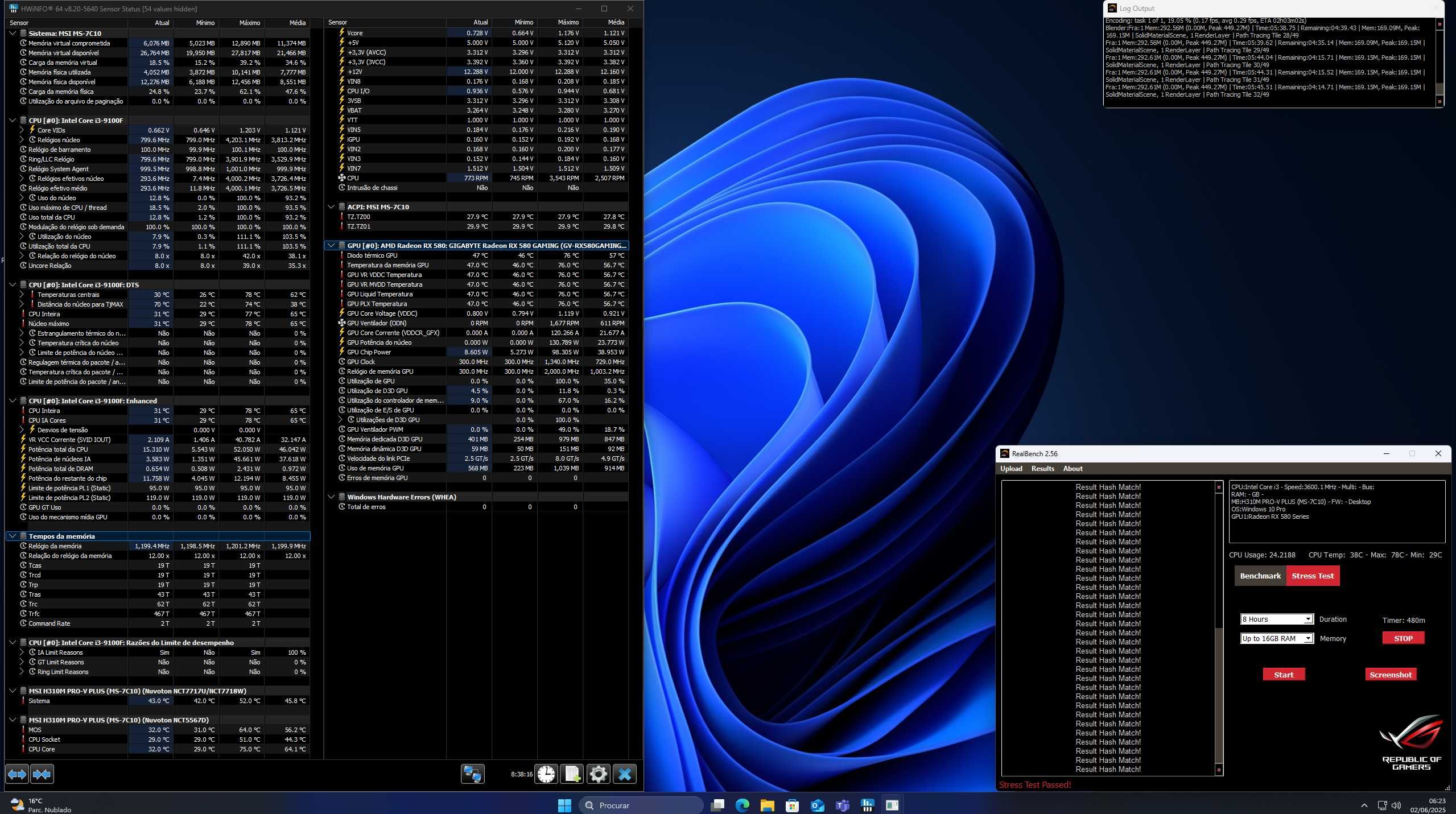This screenshot has width=1456, height=814.
Task: Open Microsoft Teams from taskbar
Action: pyautogui.click(x=843, y=805)
